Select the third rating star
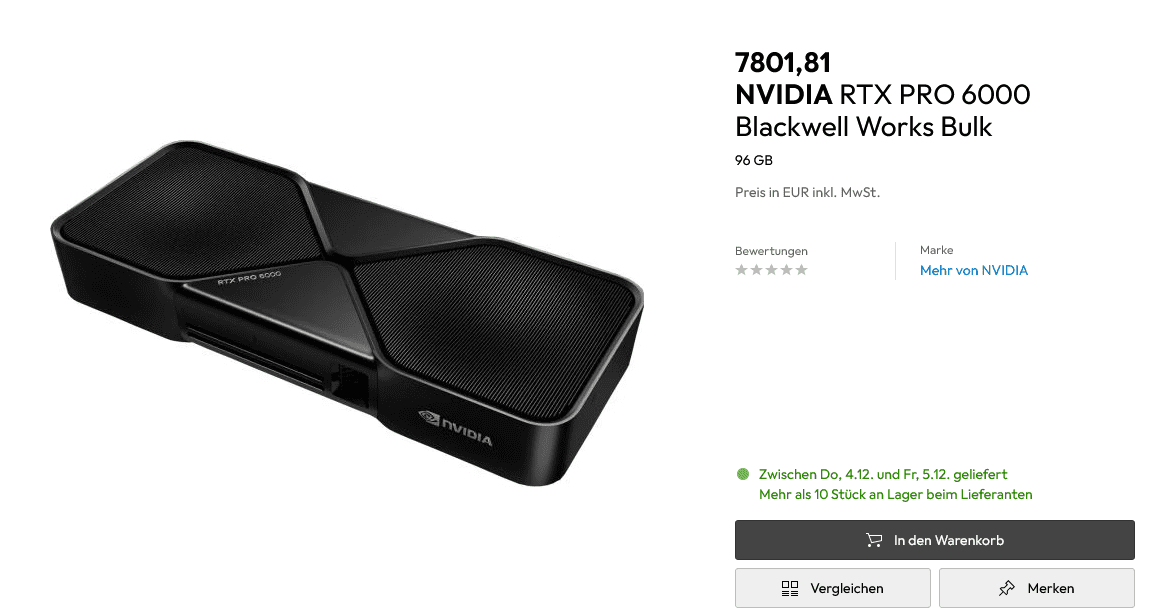1153x615 pixels. (x=771, y=270)
